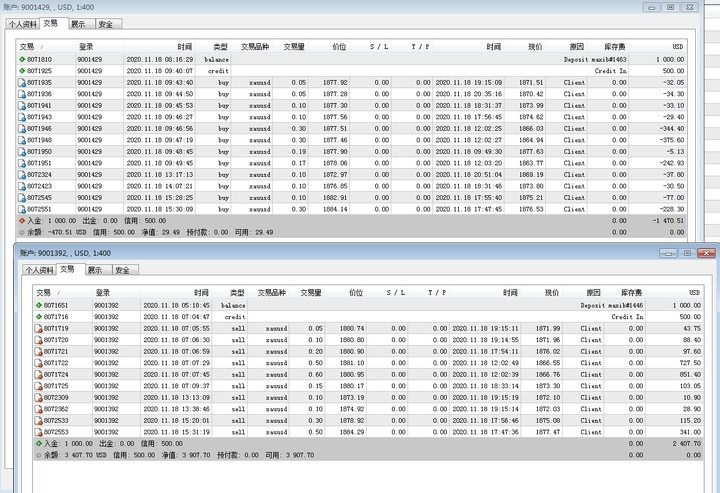Select order number 8072362 in account 9001392
The height and width of the screenshot is (493, 720).
click(x=56, y=409)
